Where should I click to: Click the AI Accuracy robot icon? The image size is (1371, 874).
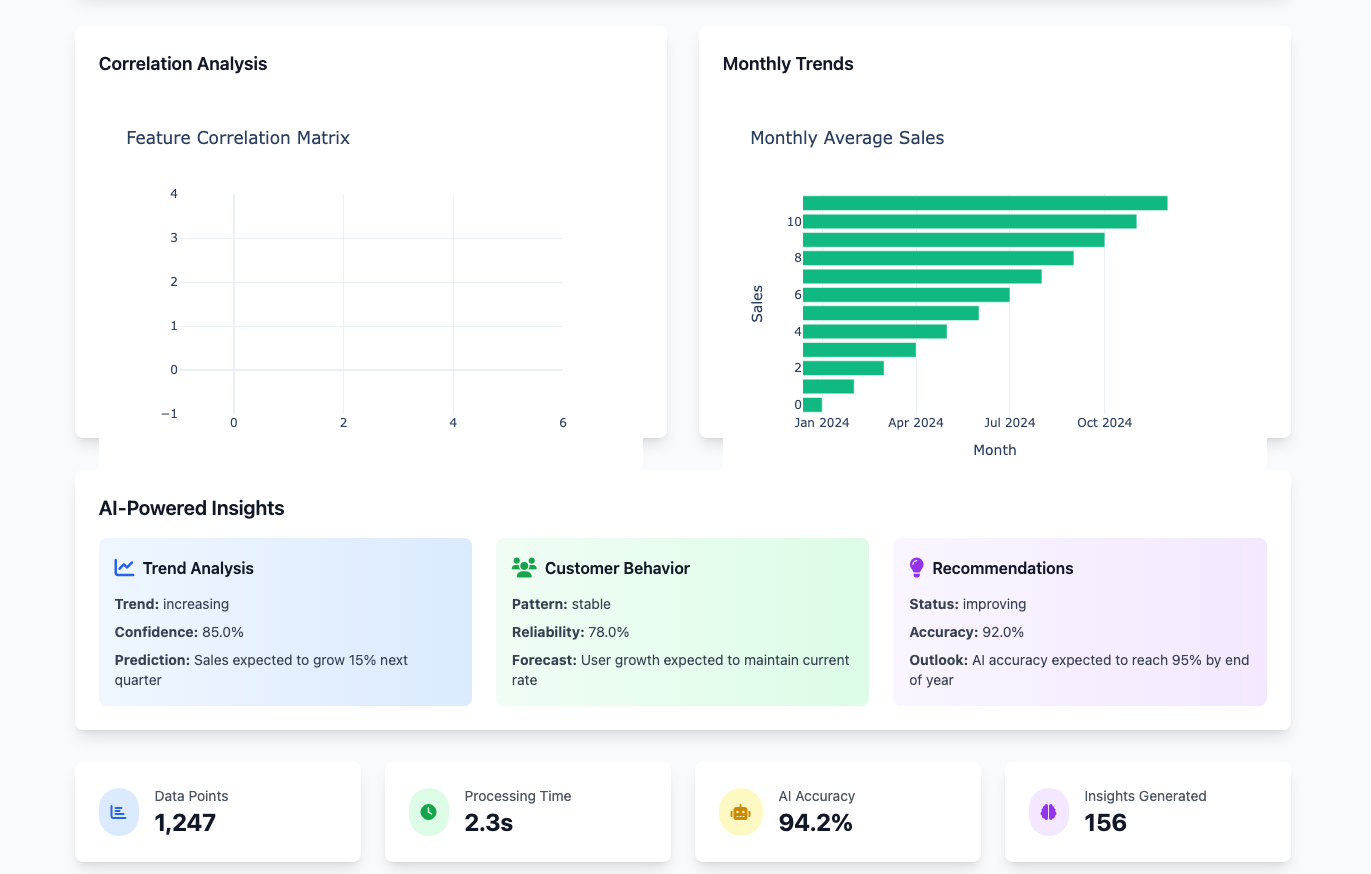740,812
